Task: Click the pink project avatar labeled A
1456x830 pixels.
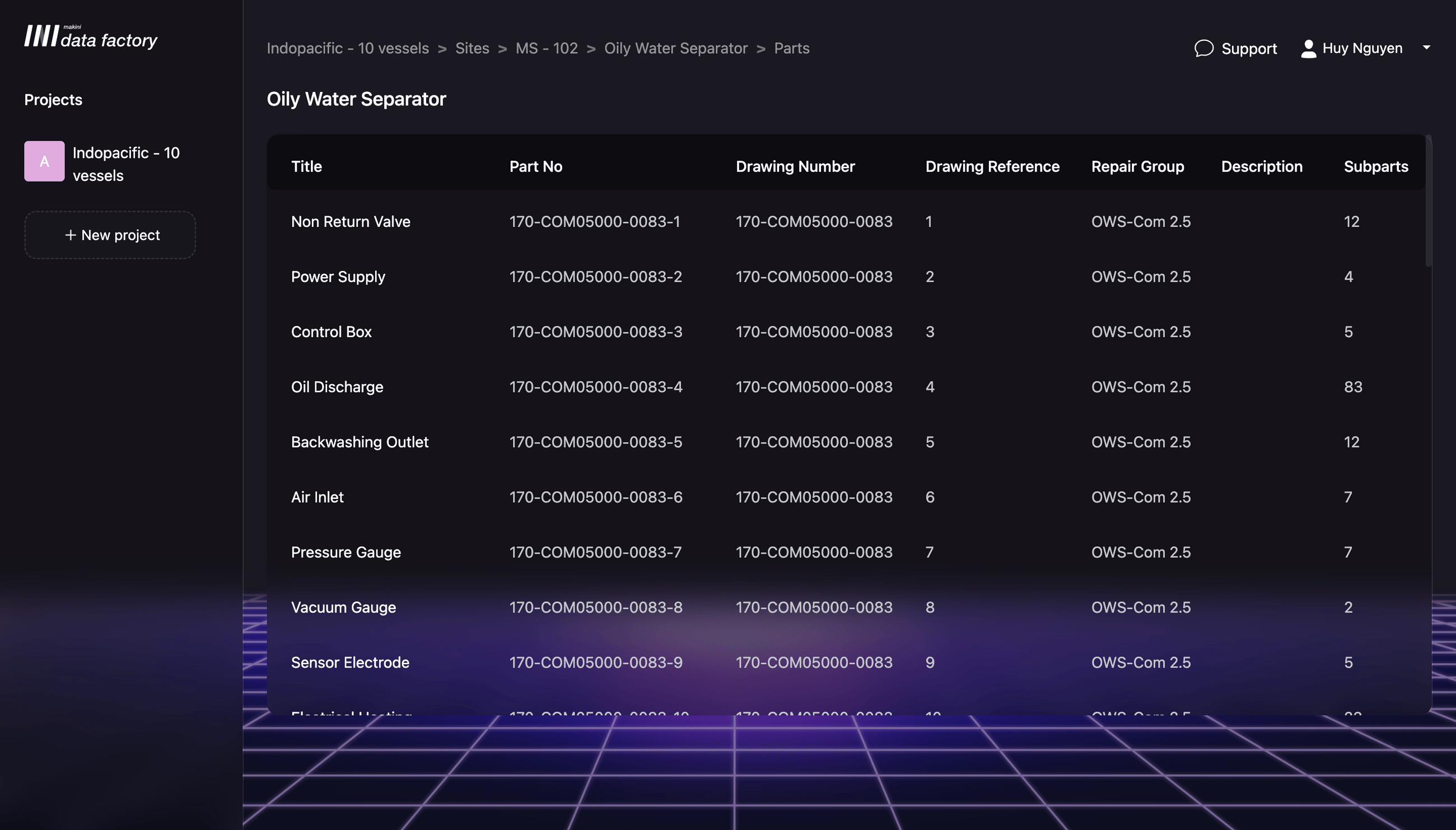Action: point(44,161)
